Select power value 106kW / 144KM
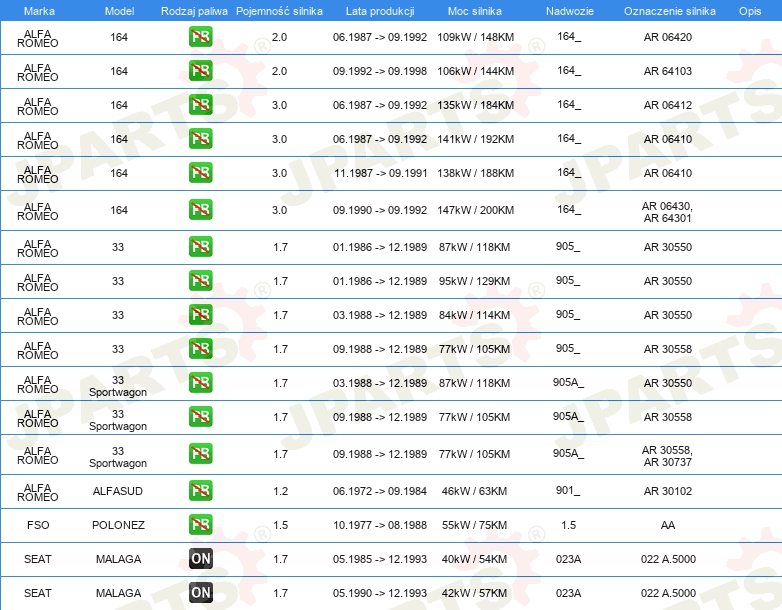 tap(475, 71)
